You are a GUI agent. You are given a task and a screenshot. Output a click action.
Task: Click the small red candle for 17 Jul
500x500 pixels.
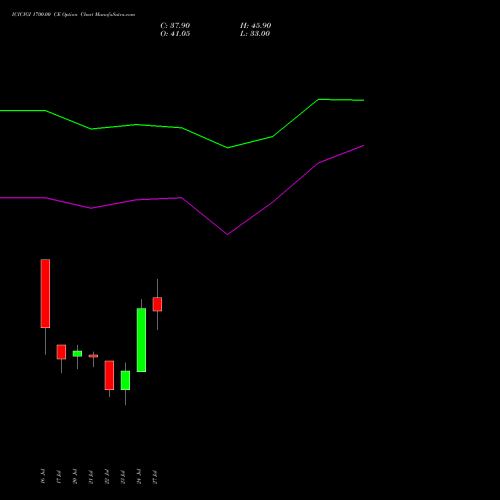click(x=61, y=352)
